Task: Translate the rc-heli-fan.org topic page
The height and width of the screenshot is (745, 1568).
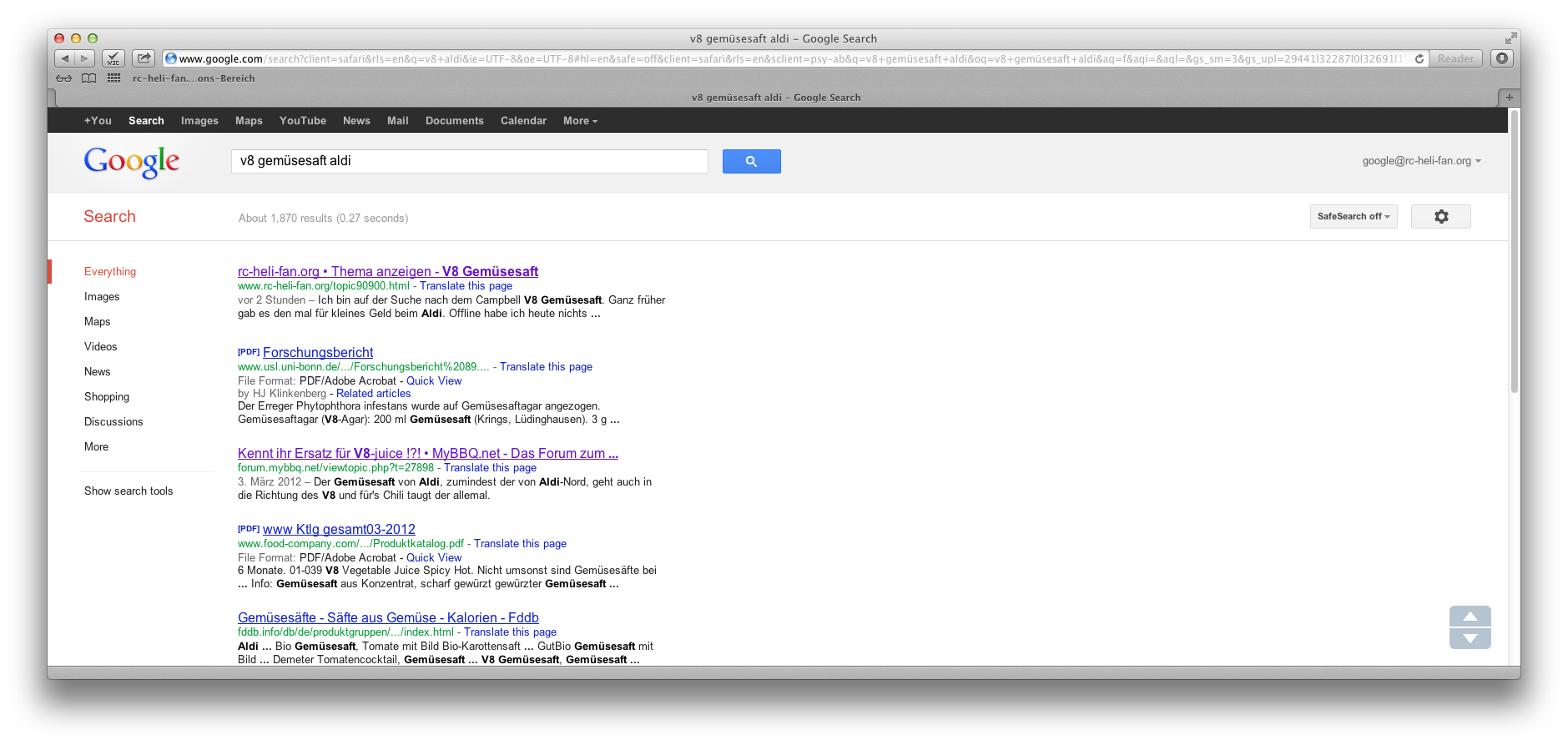Action: 466,286
